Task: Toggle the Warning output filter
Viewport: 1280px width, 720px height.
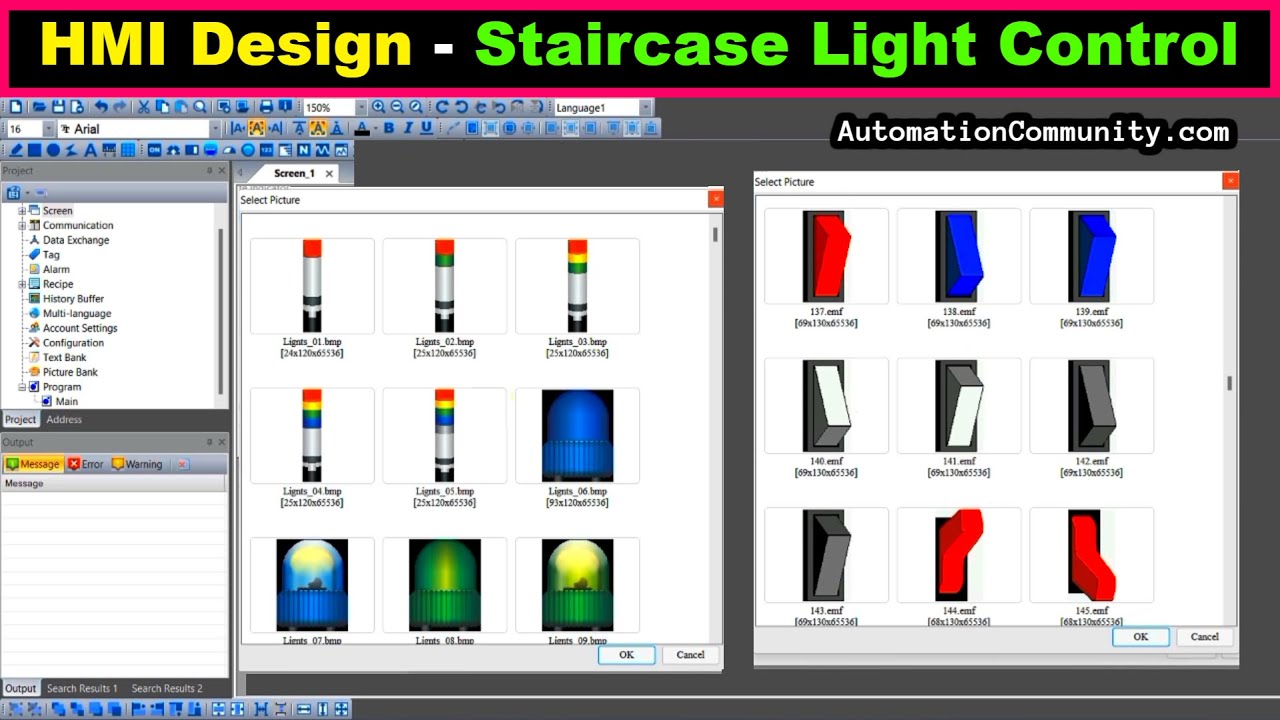Action: [x=137, y=464]
